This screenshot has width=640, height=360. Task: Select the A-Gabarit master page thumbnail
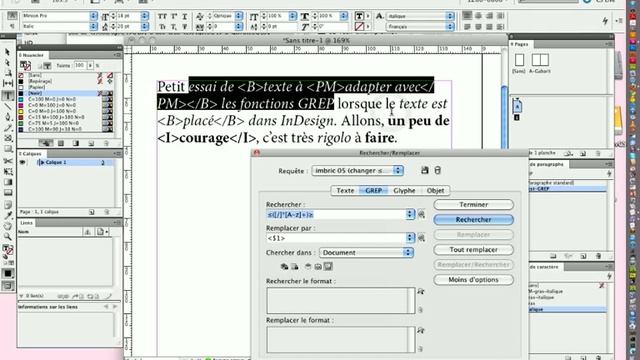(540, 60)
